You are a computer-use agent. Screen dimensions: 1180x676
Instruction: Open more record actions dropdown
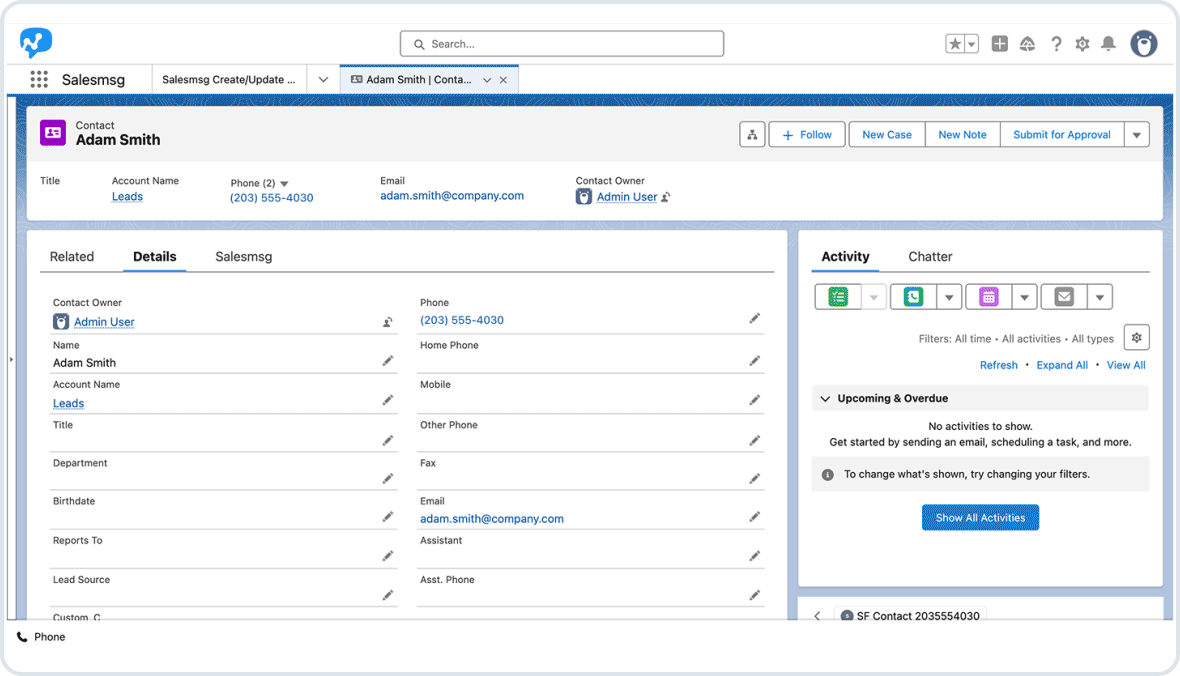1136,135
